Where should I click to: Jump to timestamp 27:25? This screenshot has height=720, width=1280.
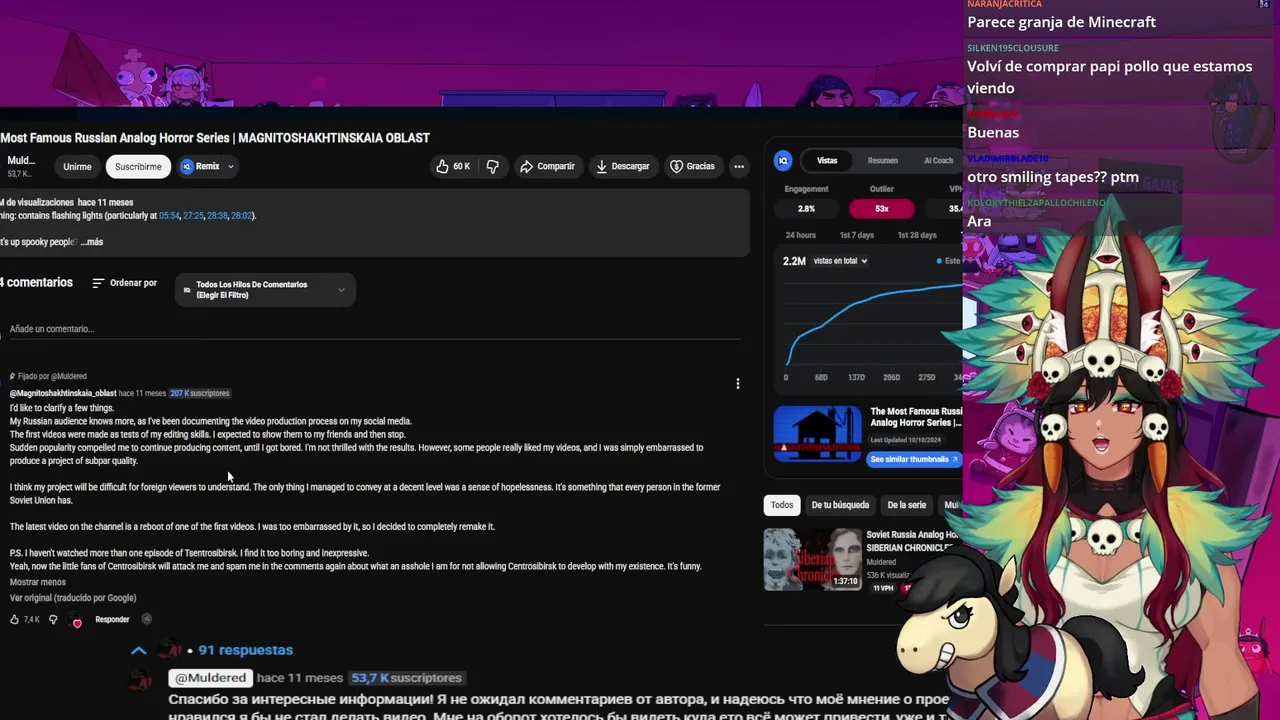[193, 215]
